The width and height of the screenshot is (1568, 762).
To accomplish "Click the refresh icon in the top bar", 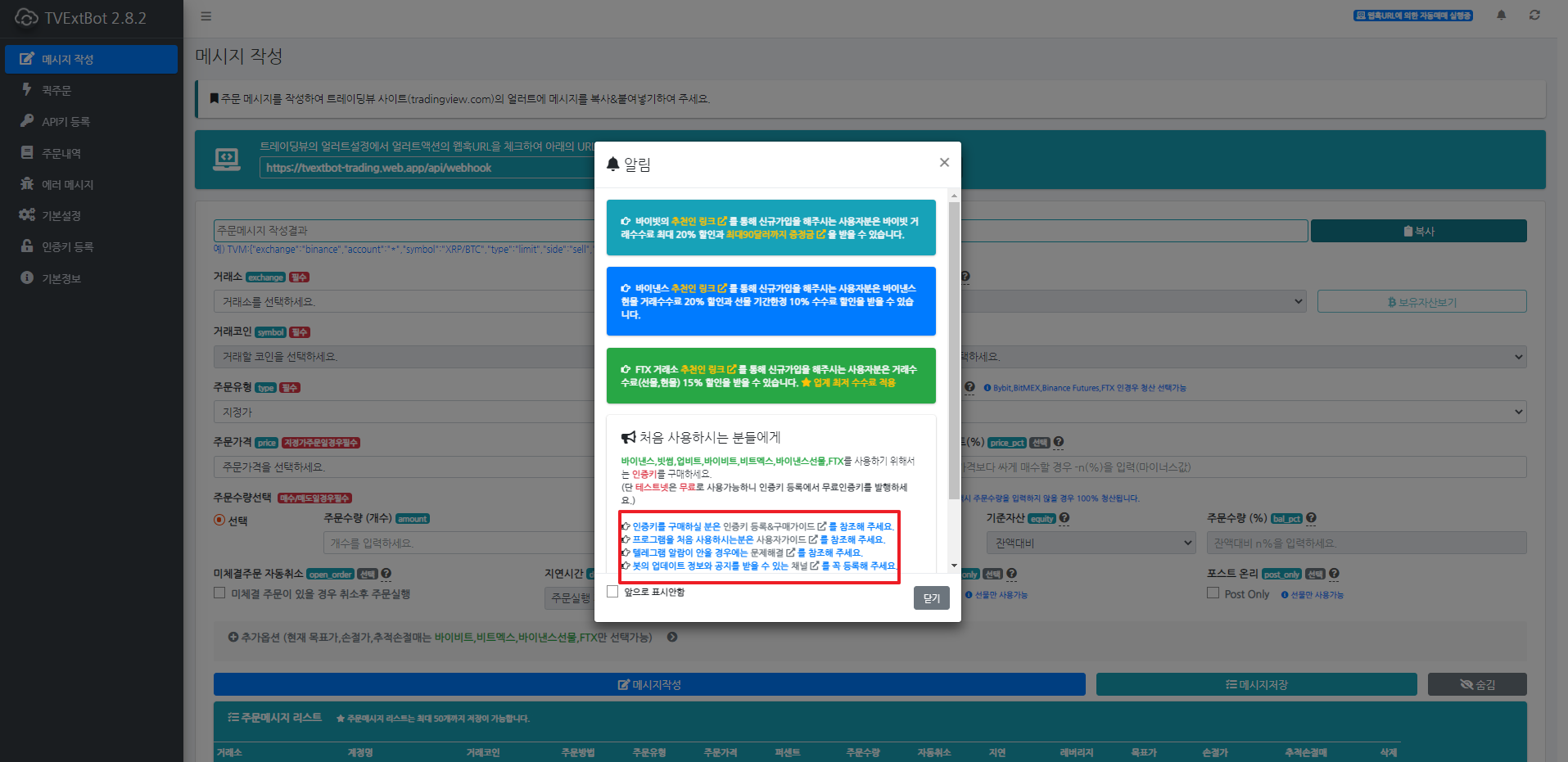I will coord(1534,15).
